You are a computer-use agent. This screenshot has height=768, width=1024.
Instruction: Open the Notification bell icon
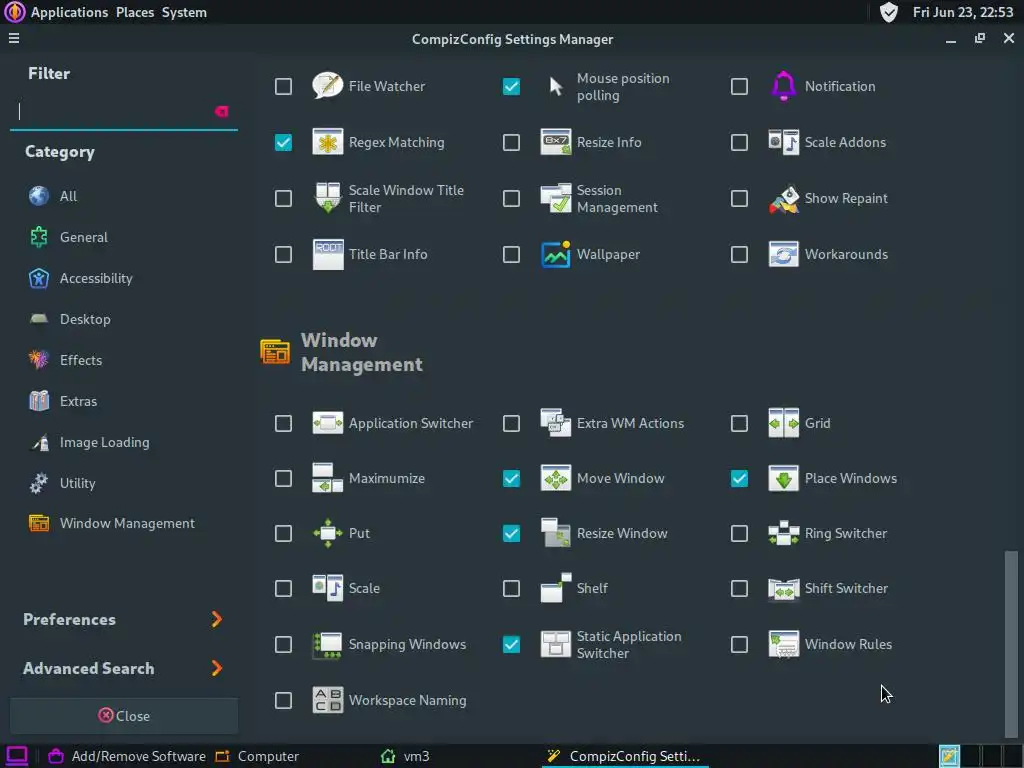coord(783,86)
